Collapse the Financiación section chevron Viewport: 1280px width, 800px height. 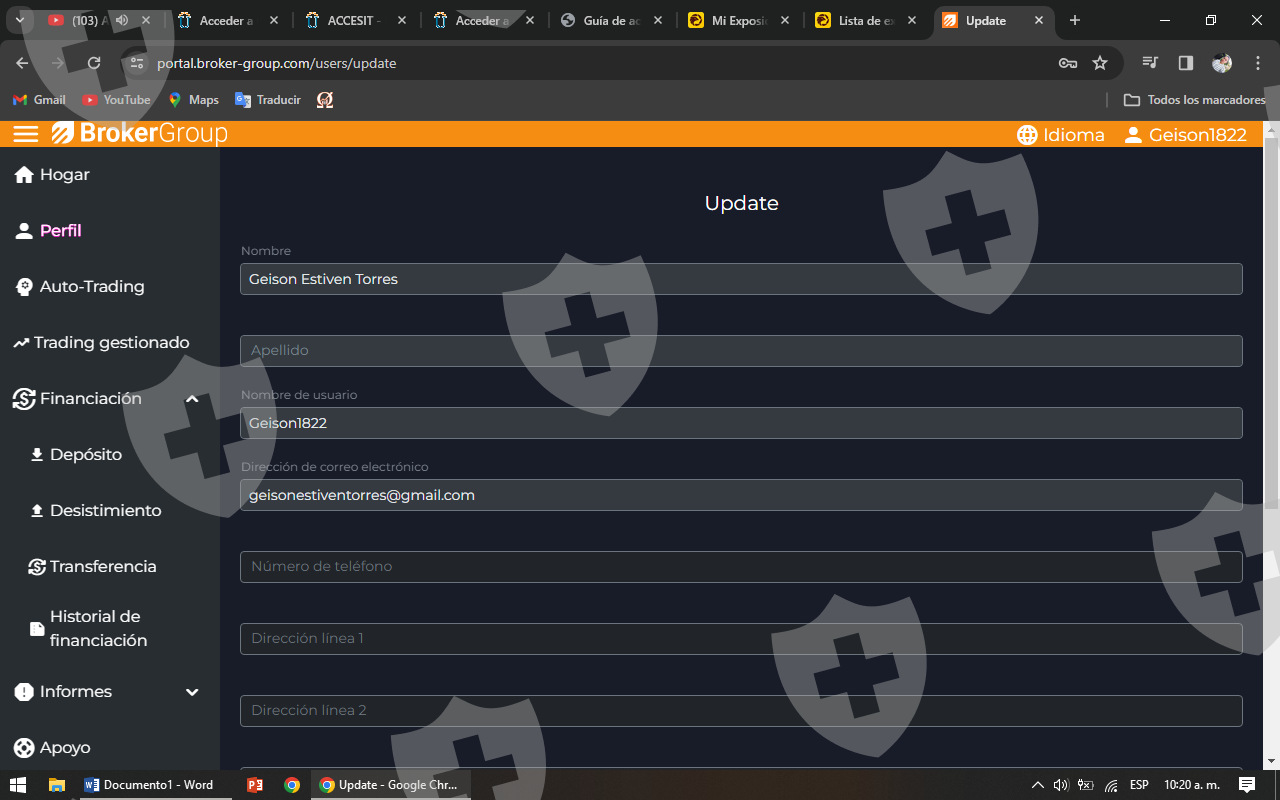pos(192,399)
